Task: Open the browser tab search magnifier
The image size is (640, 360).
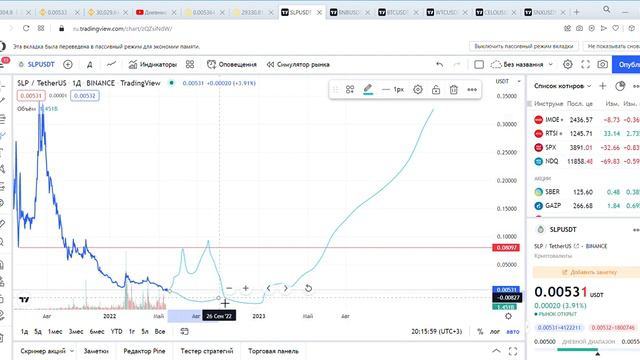Action: point(607,9)
